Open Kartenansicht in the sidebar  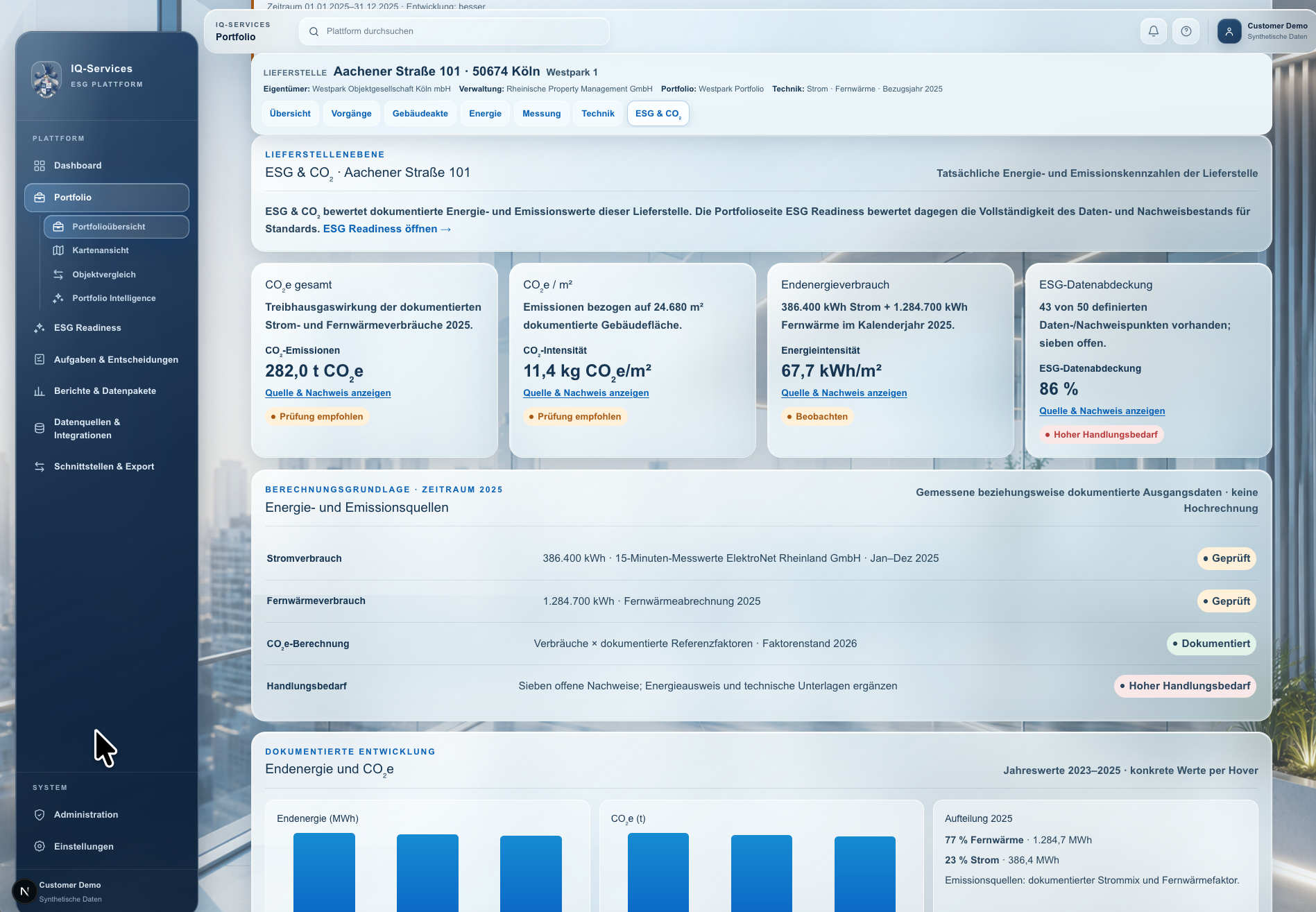pos(117,250)
